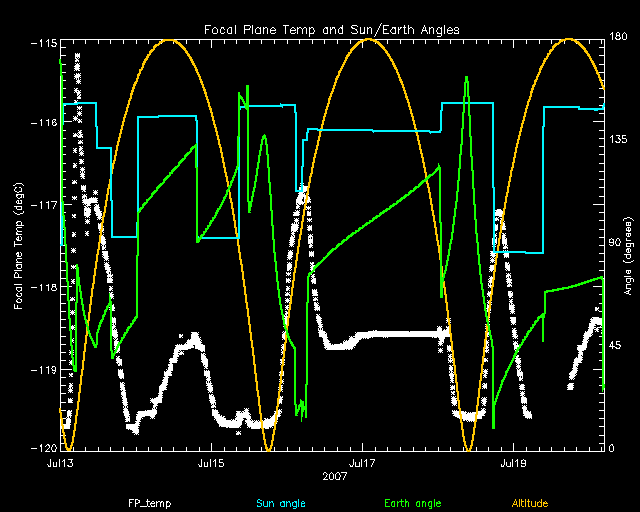Select the 135 angle tick label
The width and height of the screenshot is (640, 512).
point(620,141)
